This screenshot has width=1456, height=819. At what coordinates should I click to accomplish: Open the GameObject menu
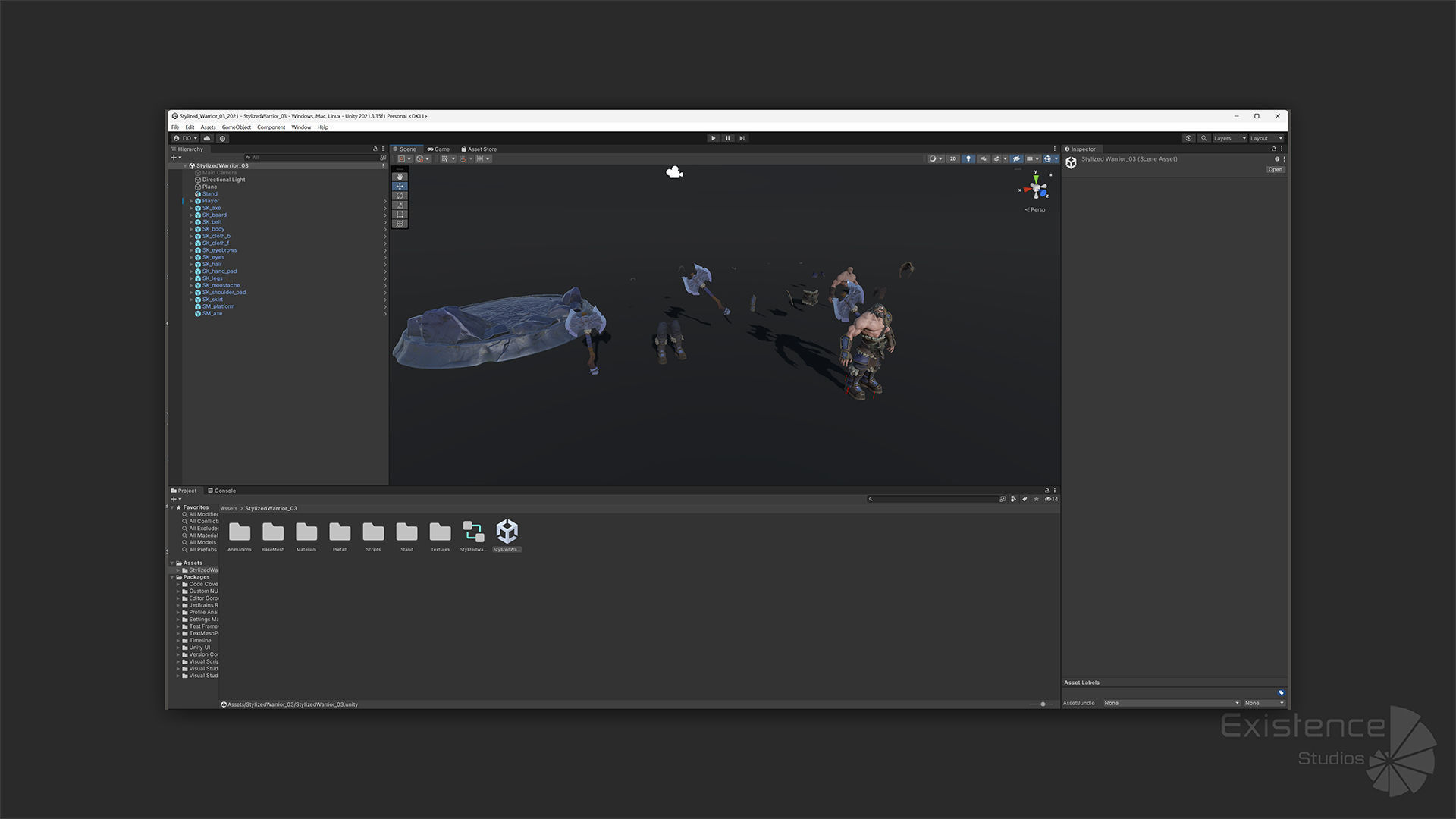click(236, 127)
